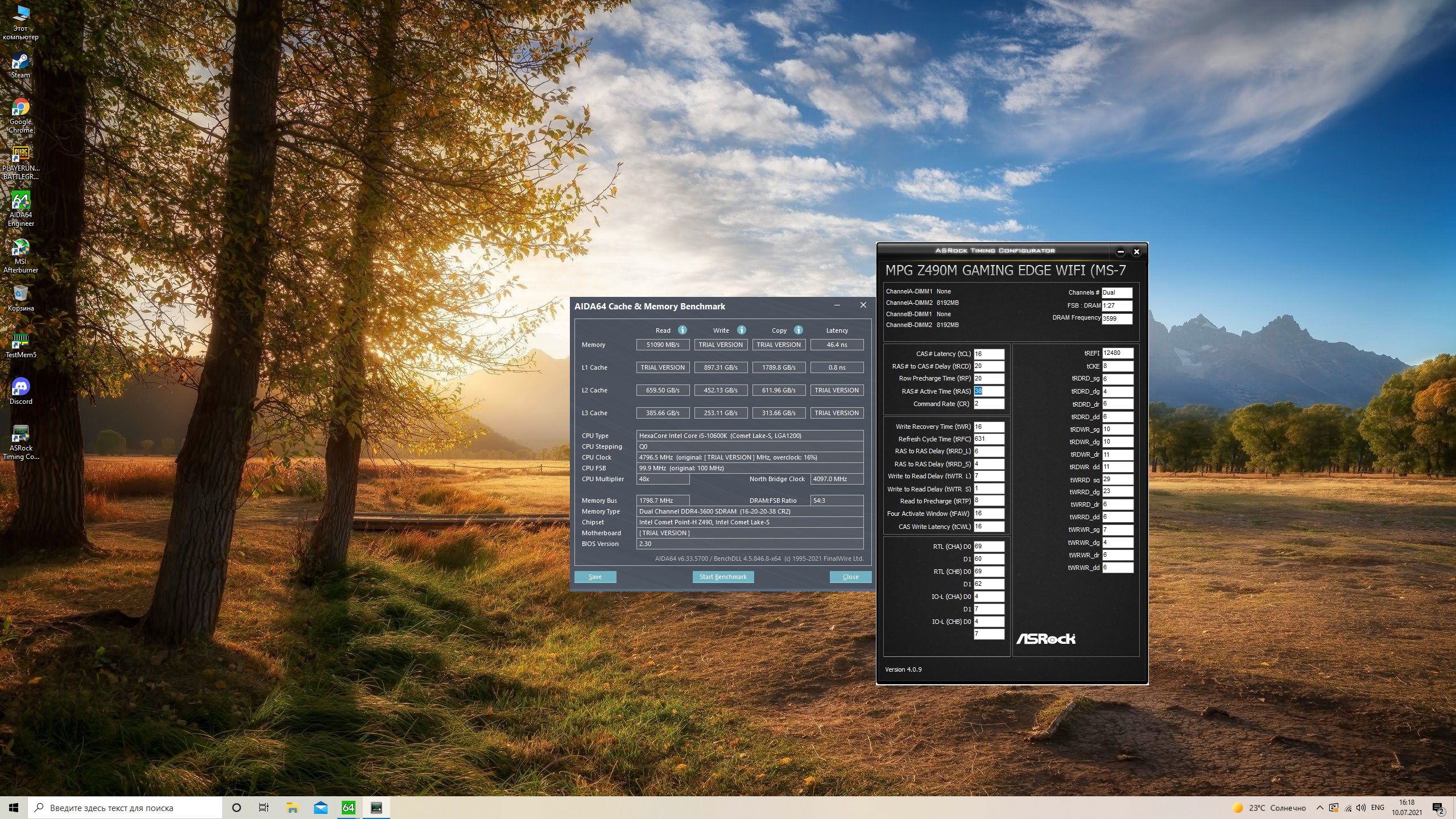Click the Copy info icon in AIDA64
1456x819 pixels.
(x=799, y=330)
